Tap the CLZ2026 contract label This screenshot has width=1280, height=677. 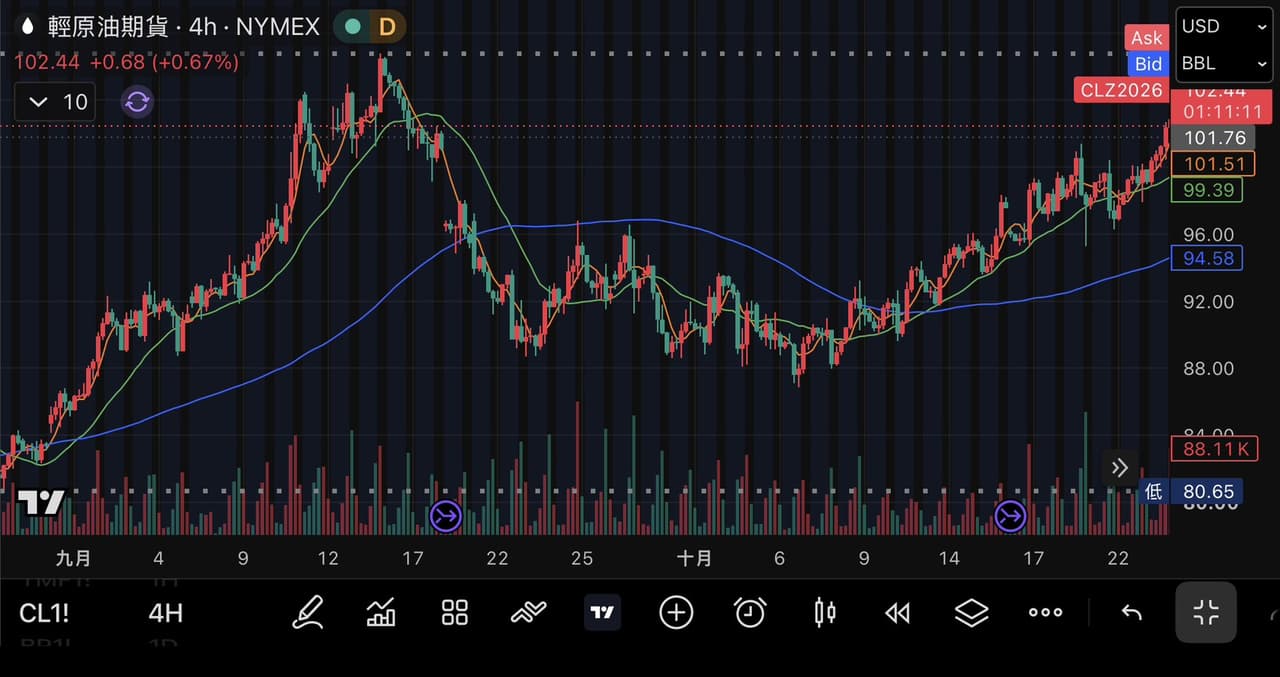pos(1122,90)
